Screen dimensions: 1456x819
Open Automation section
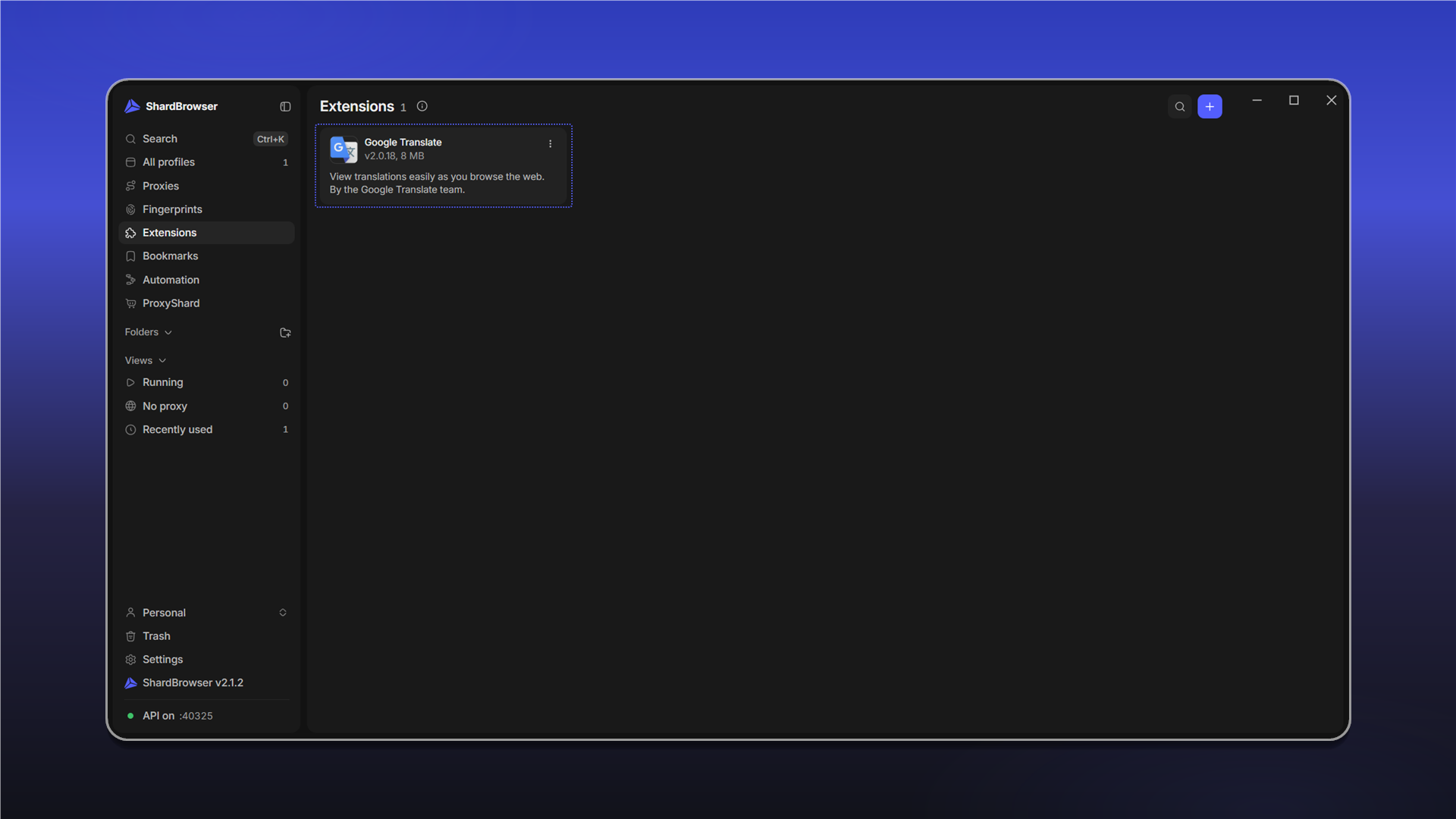pos(206,280)
